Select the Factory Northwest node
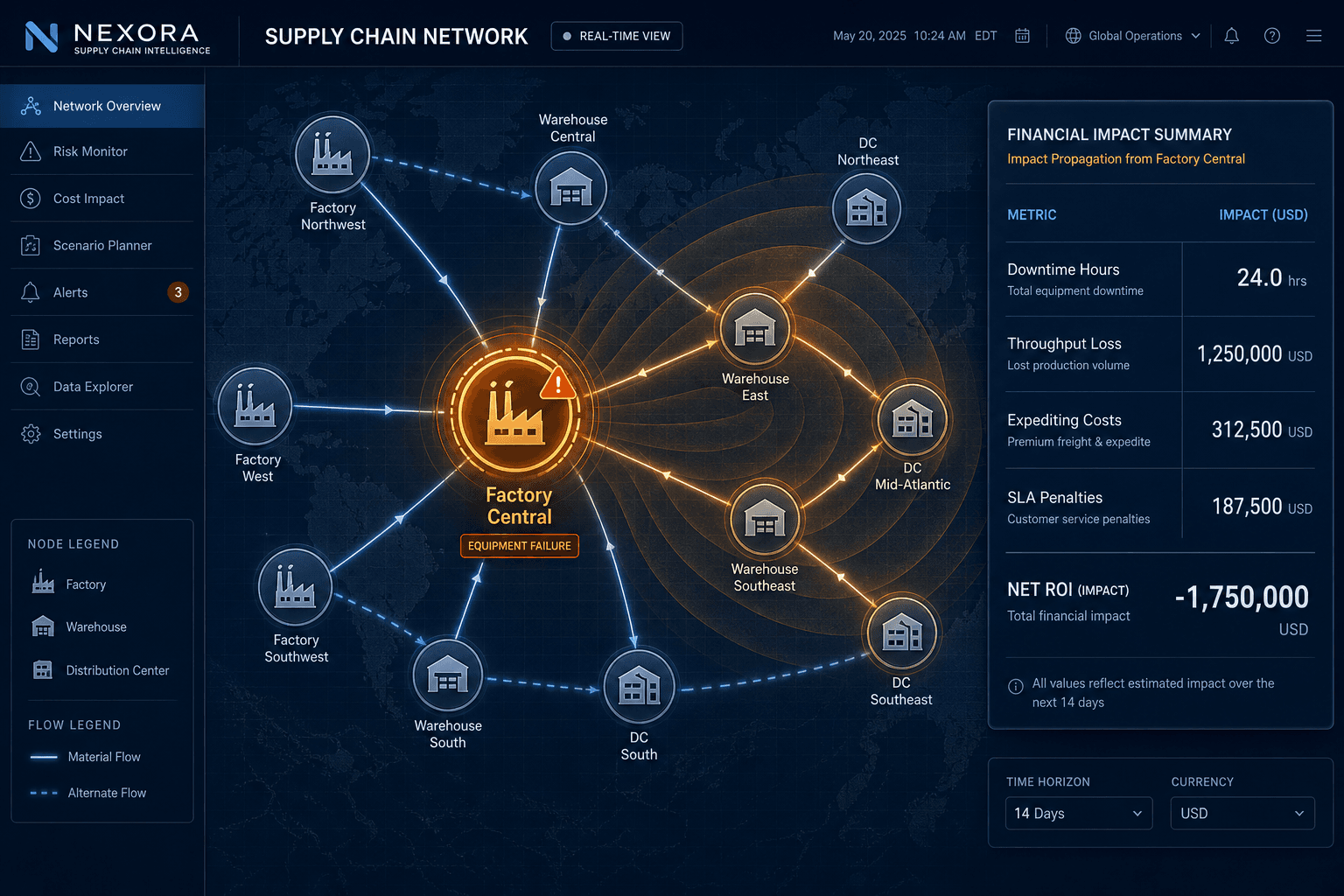1344x896 pixels. point(332,154)
